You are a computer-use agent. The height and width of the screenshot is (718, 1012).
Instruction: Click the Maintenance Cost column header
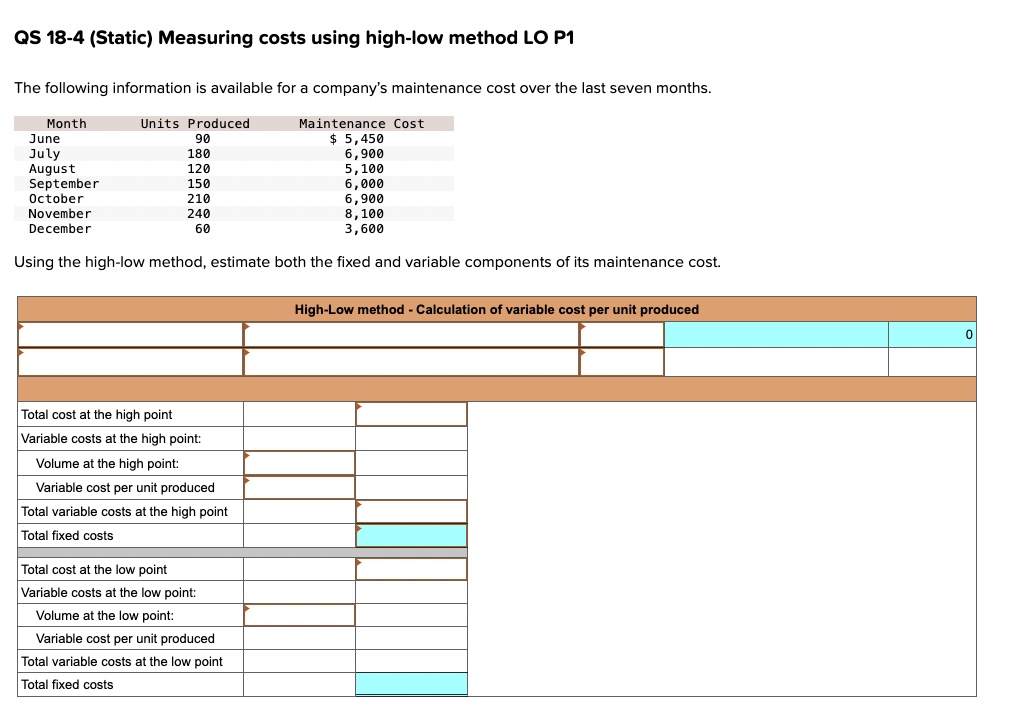[x=343, y=123]
